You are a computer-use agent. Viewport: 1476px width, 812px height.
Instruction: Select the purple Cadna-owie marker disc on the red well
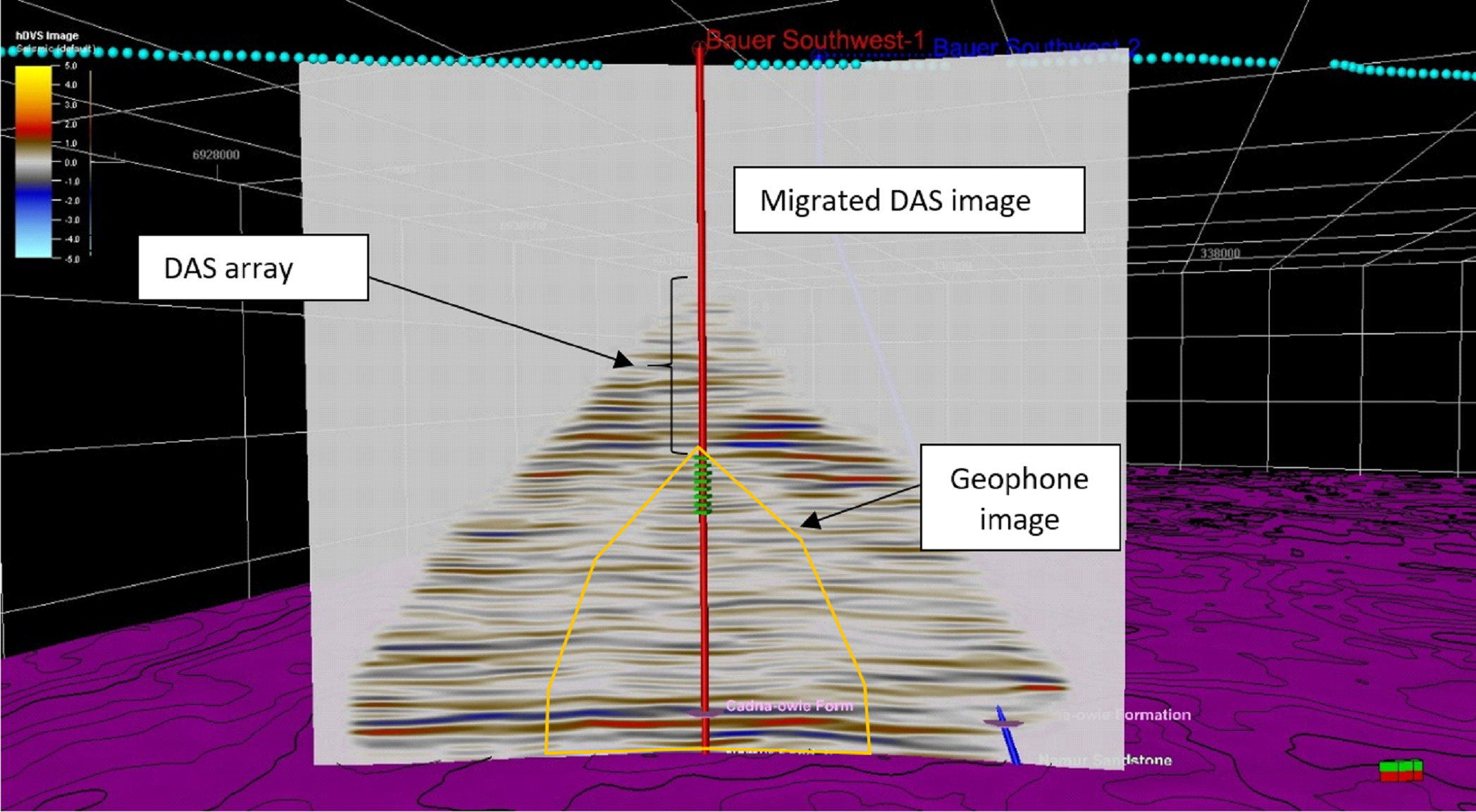[x=705, y=713]
